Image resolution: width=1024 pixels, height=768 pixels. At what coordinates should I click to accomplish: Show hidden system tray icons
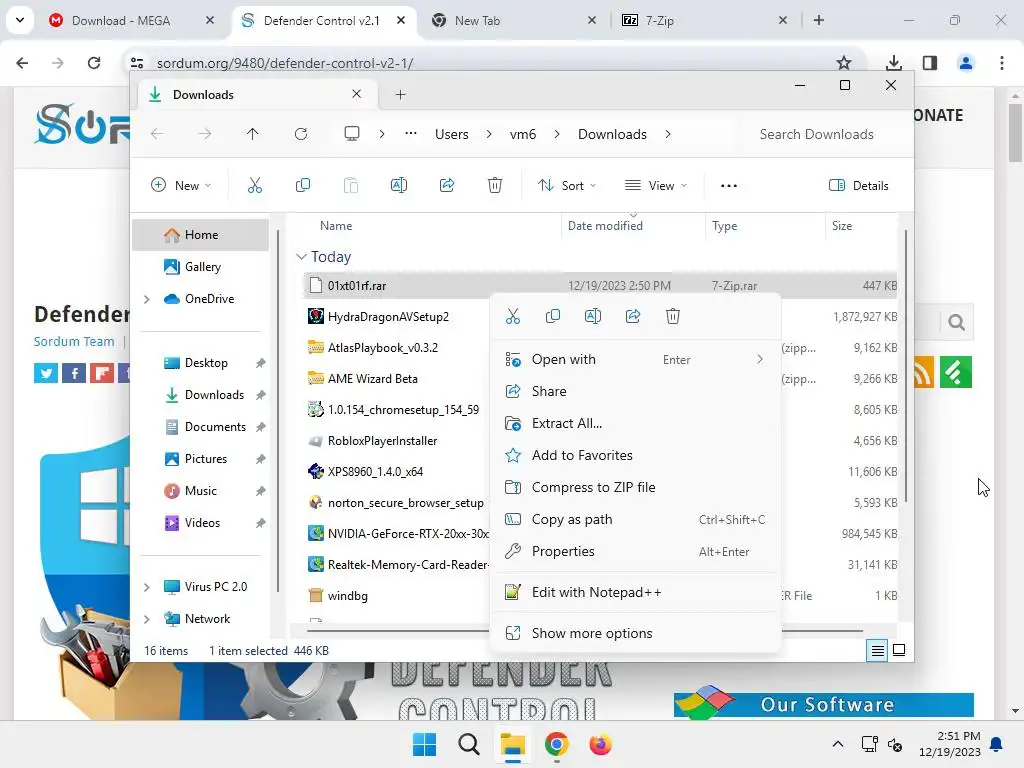[838, 744]
